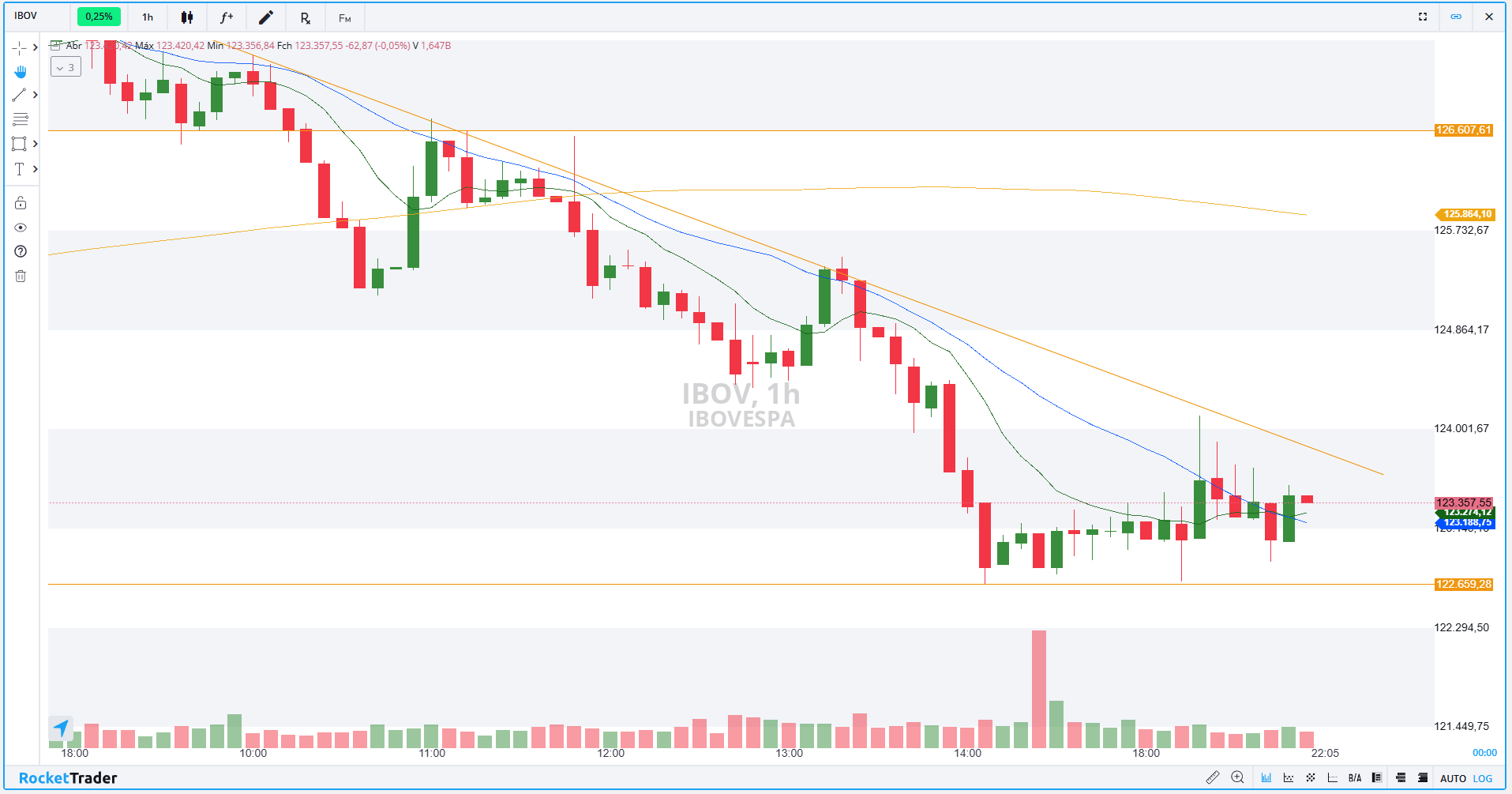Toggle the axis scale lines icon
The image size is (1512, 794).
1333,778
